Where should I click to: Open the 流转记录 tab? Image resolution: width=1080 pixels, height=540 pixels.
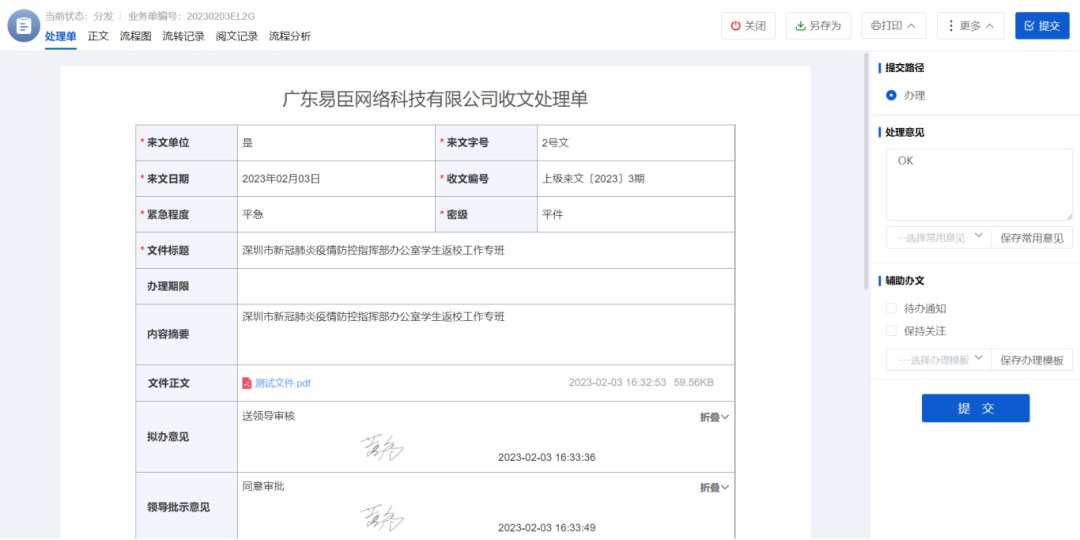point(183,37)
